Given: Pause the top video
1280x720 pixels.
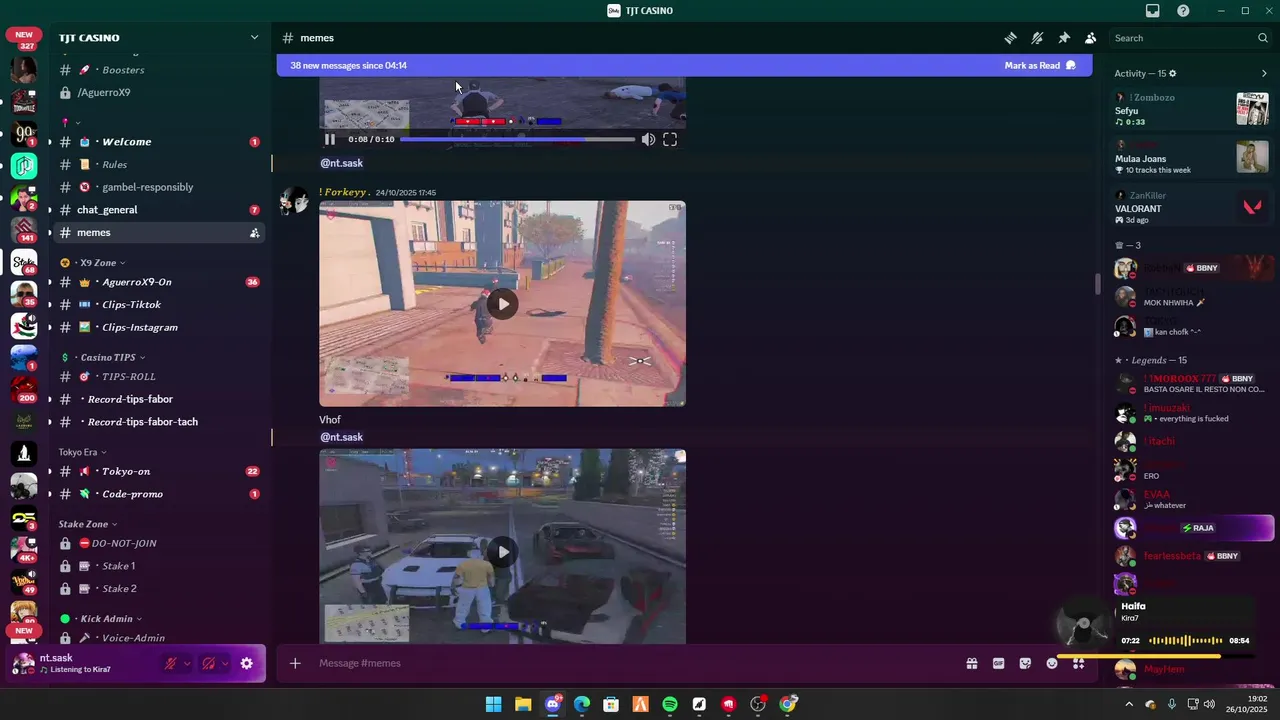Looking at the screenshot, I should [330, 140].
